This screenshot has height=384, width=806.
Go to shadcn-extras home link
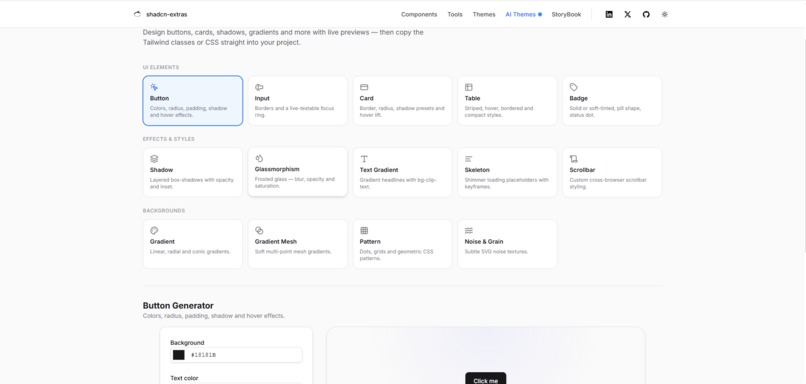coord(167,14)
